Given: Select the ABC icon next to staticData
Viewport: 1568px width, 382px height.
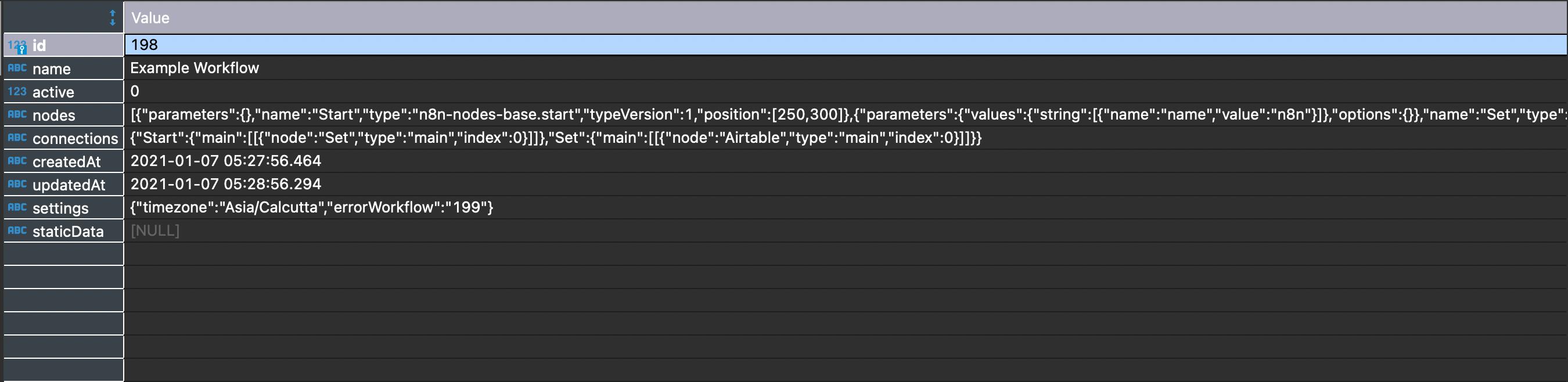Looking at the screenshot, I should point(16,230).
